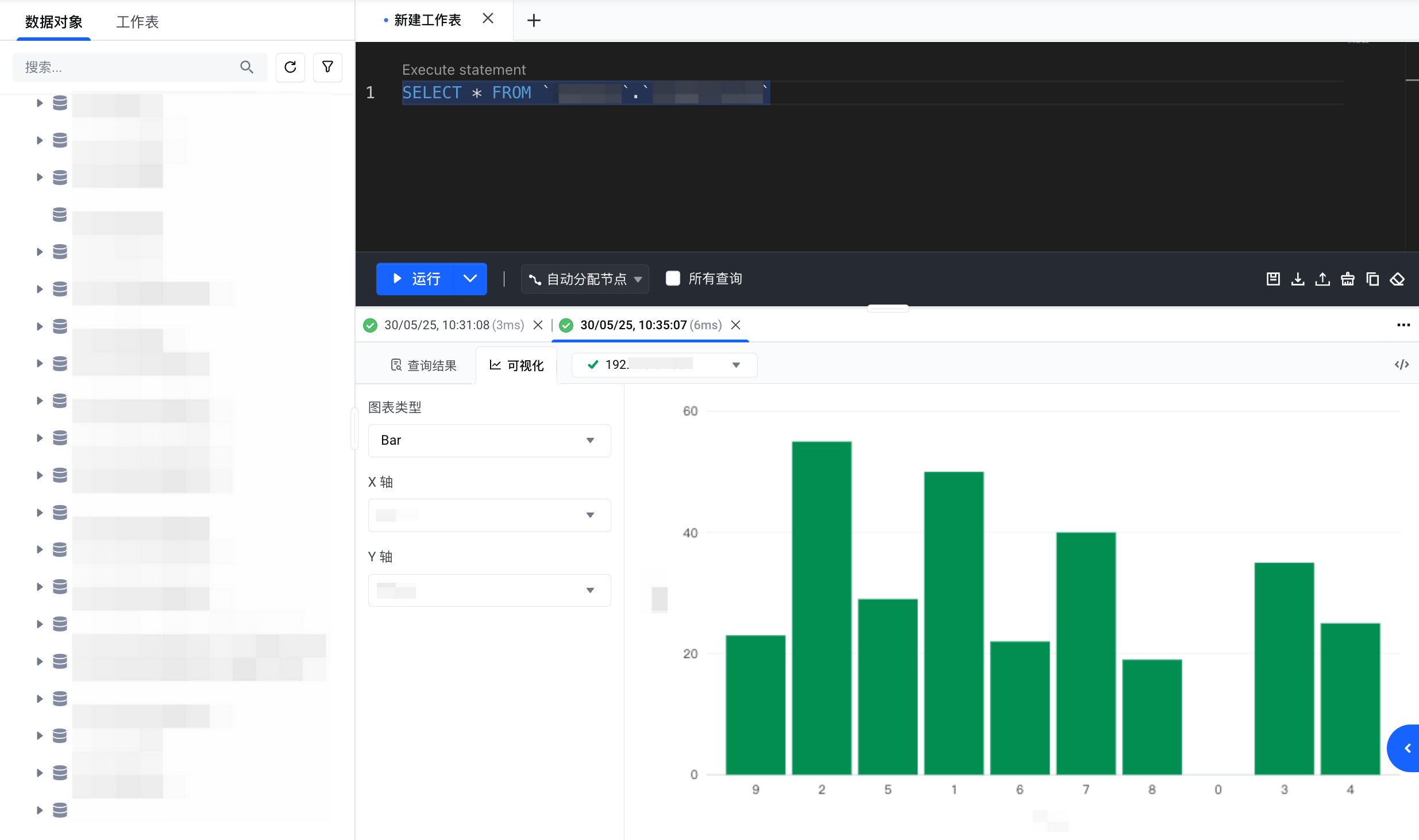Screen dimensions: 1419x840
Task: Select the 30/05/25, 10:31:08 result tab
Action: click(x=453, y=325)
